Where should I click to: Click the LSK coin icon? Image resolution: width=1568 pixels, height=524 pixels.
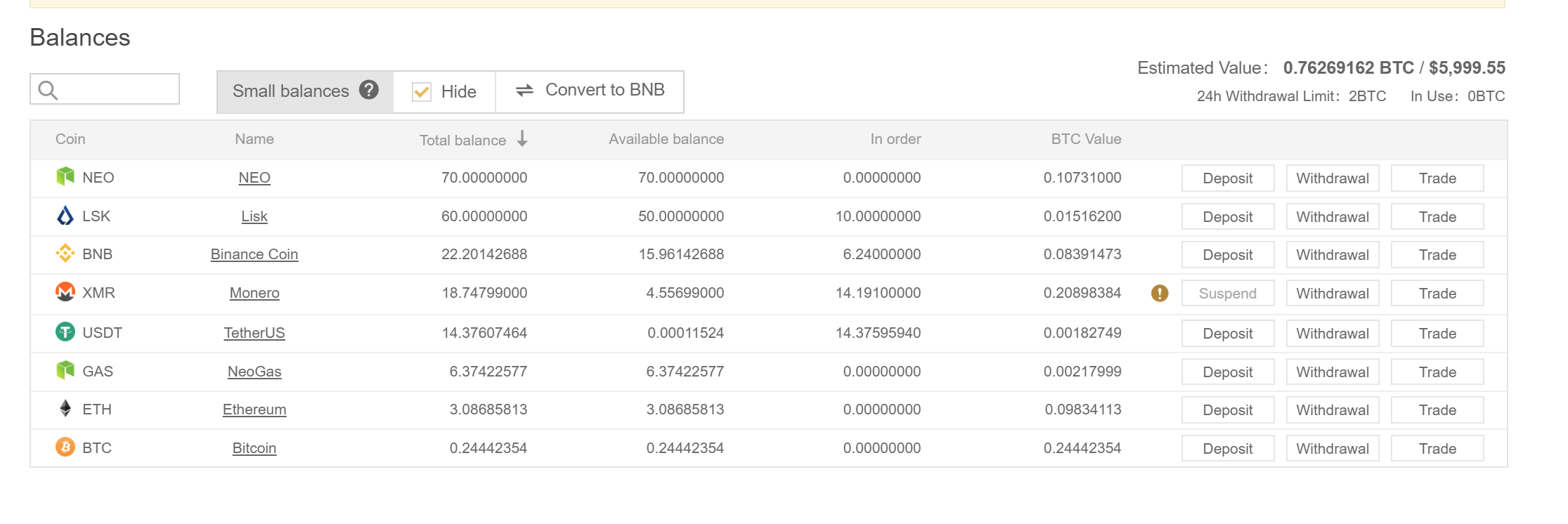point(65,216)
